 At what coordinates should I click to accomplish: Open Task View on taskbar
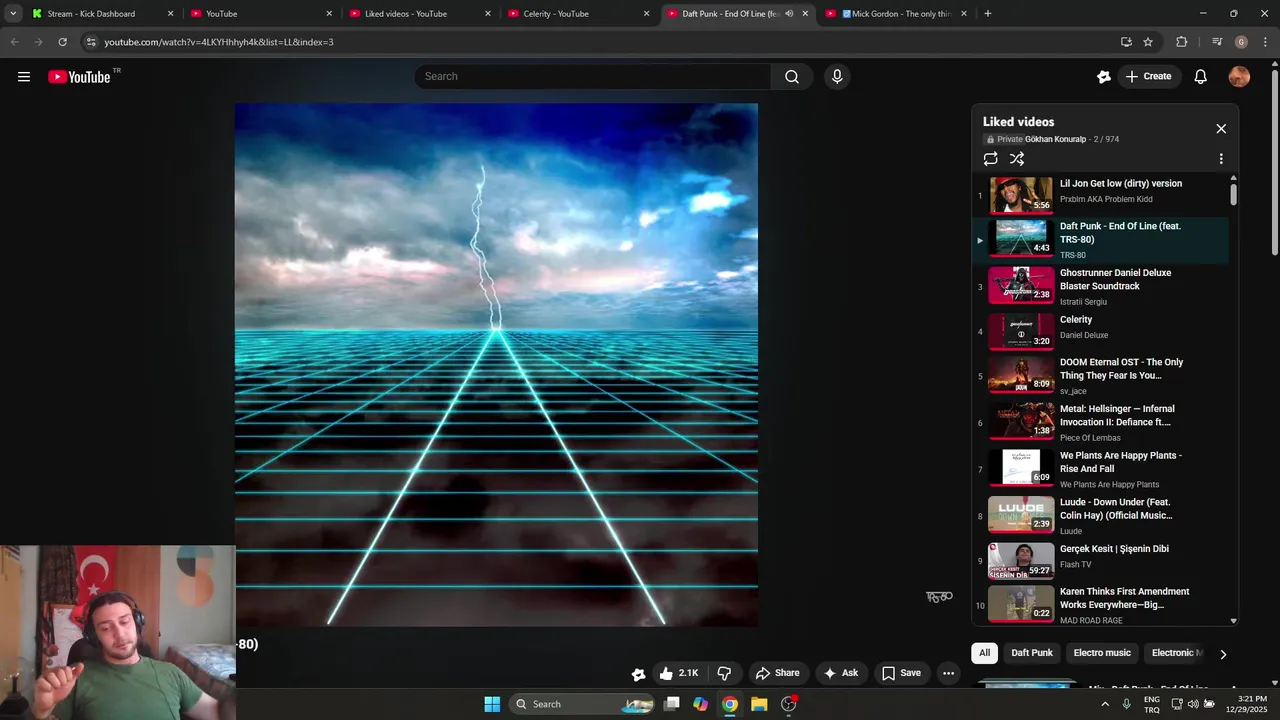point(672,704)
